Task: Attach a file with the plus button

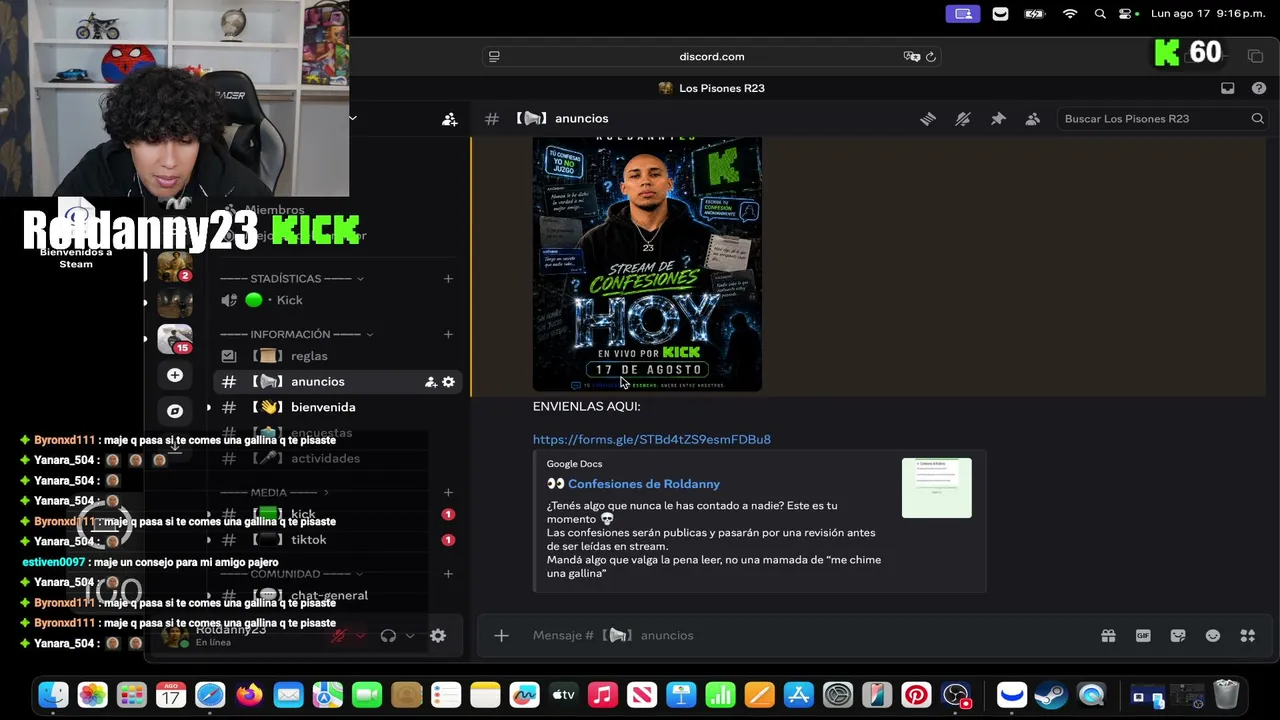Action: (x=502, y=636)
